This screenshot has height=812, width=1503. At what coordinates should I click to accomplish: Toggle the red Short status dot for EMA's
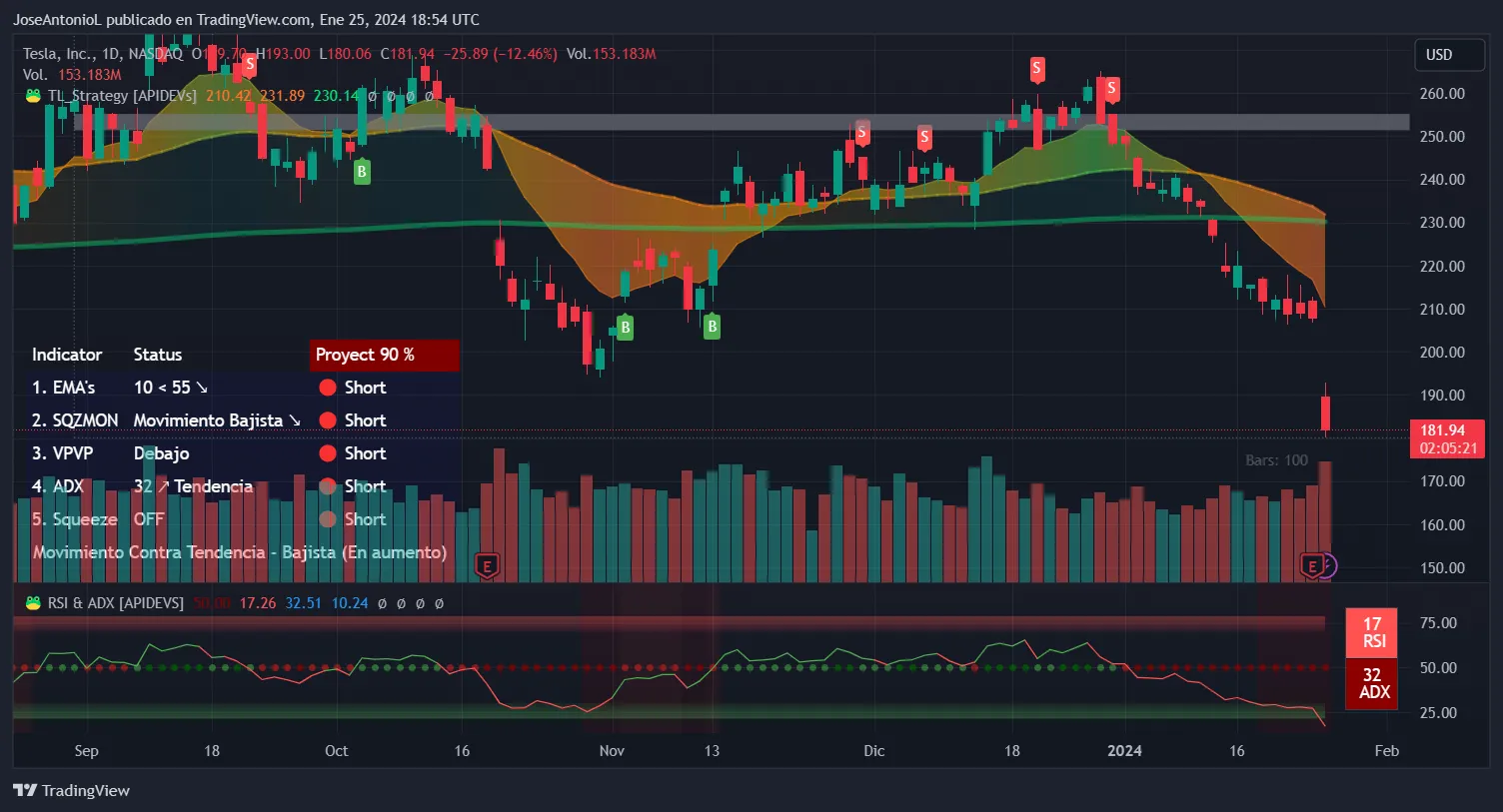[x=327, y=387]
